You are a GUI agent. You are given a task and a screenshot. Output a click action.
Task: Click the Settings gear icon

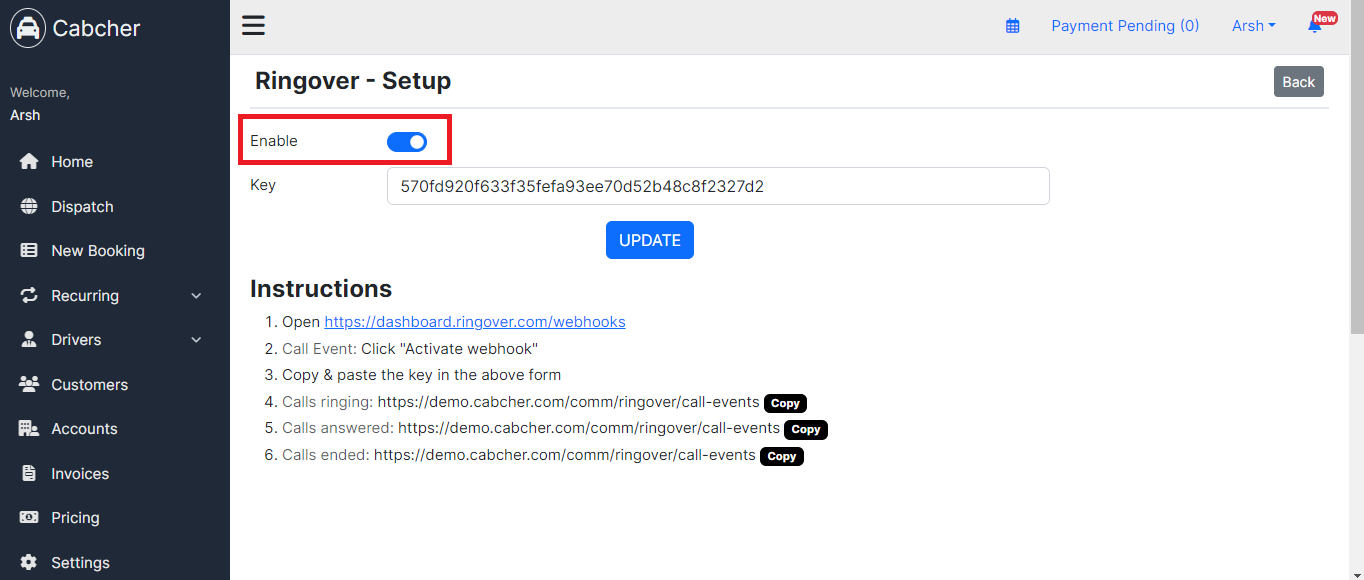[x=29, y=563]
